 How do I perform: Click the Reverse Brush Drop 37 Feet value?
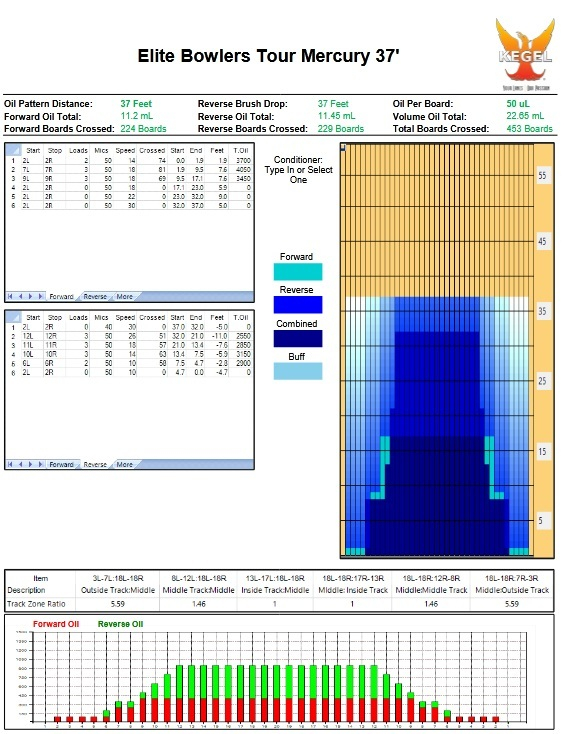point(333,104)
